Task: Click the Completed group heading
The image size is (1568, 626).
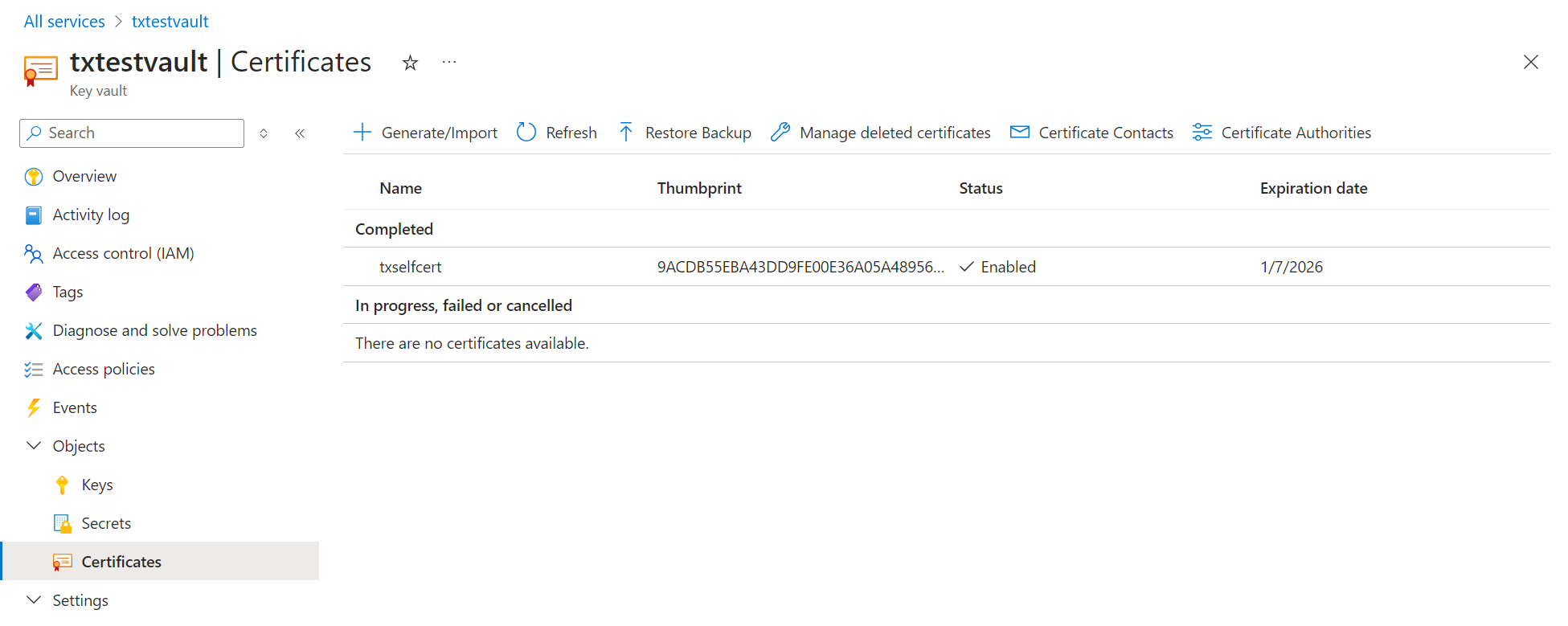Action: (394, 229)
